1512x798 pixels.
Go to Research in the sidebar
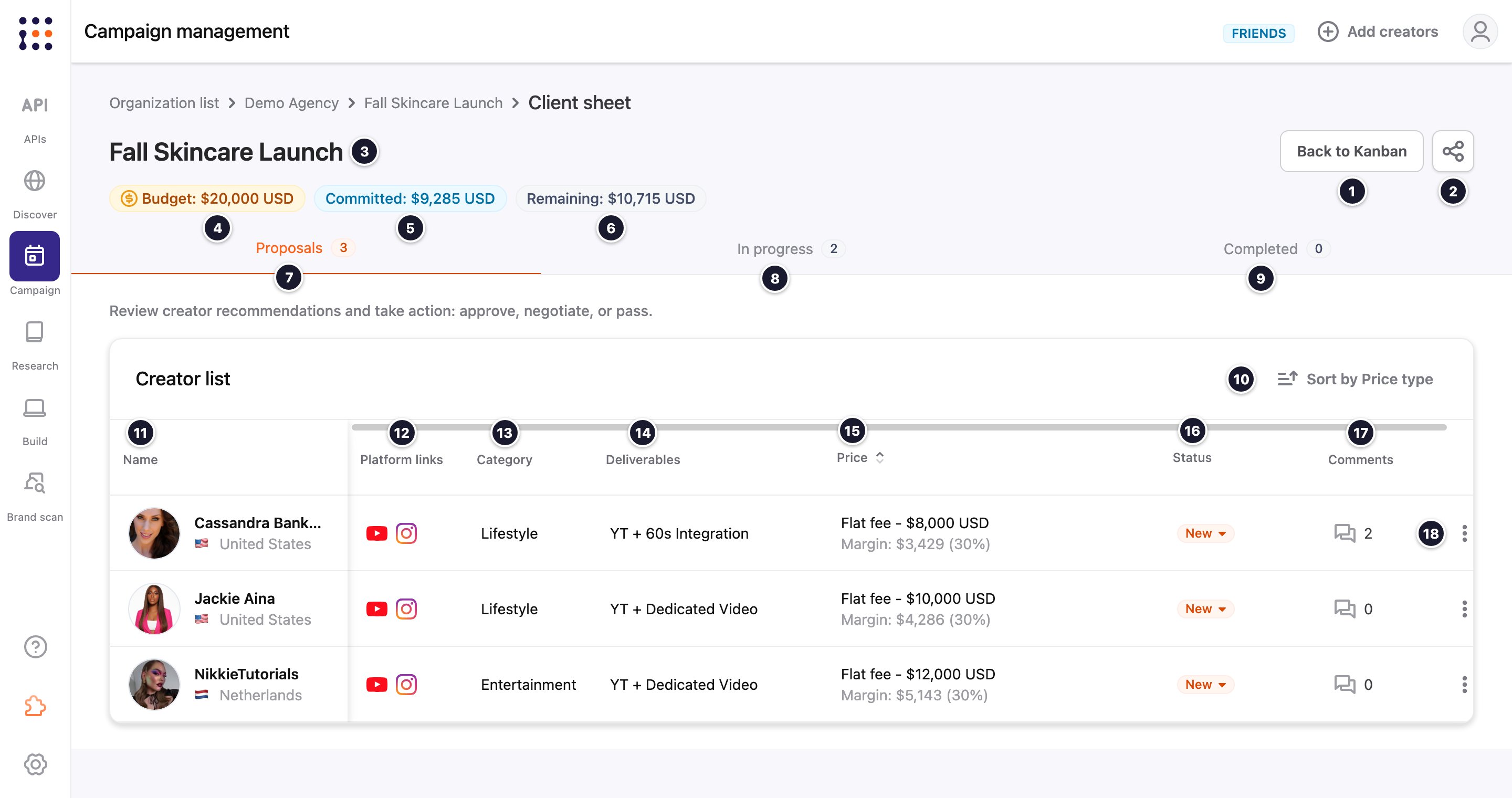coord(35,345)
